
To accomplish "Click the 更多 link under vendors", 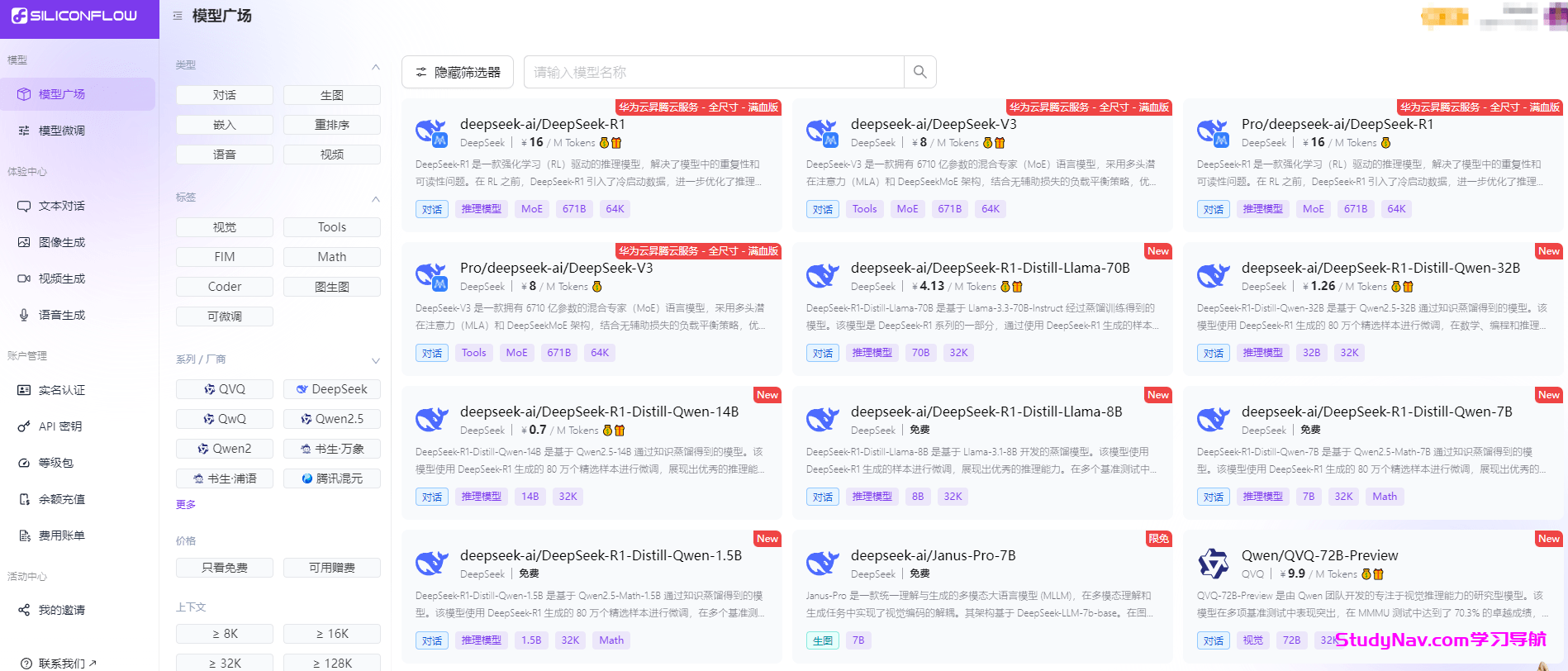I will (x=186, y=504).
